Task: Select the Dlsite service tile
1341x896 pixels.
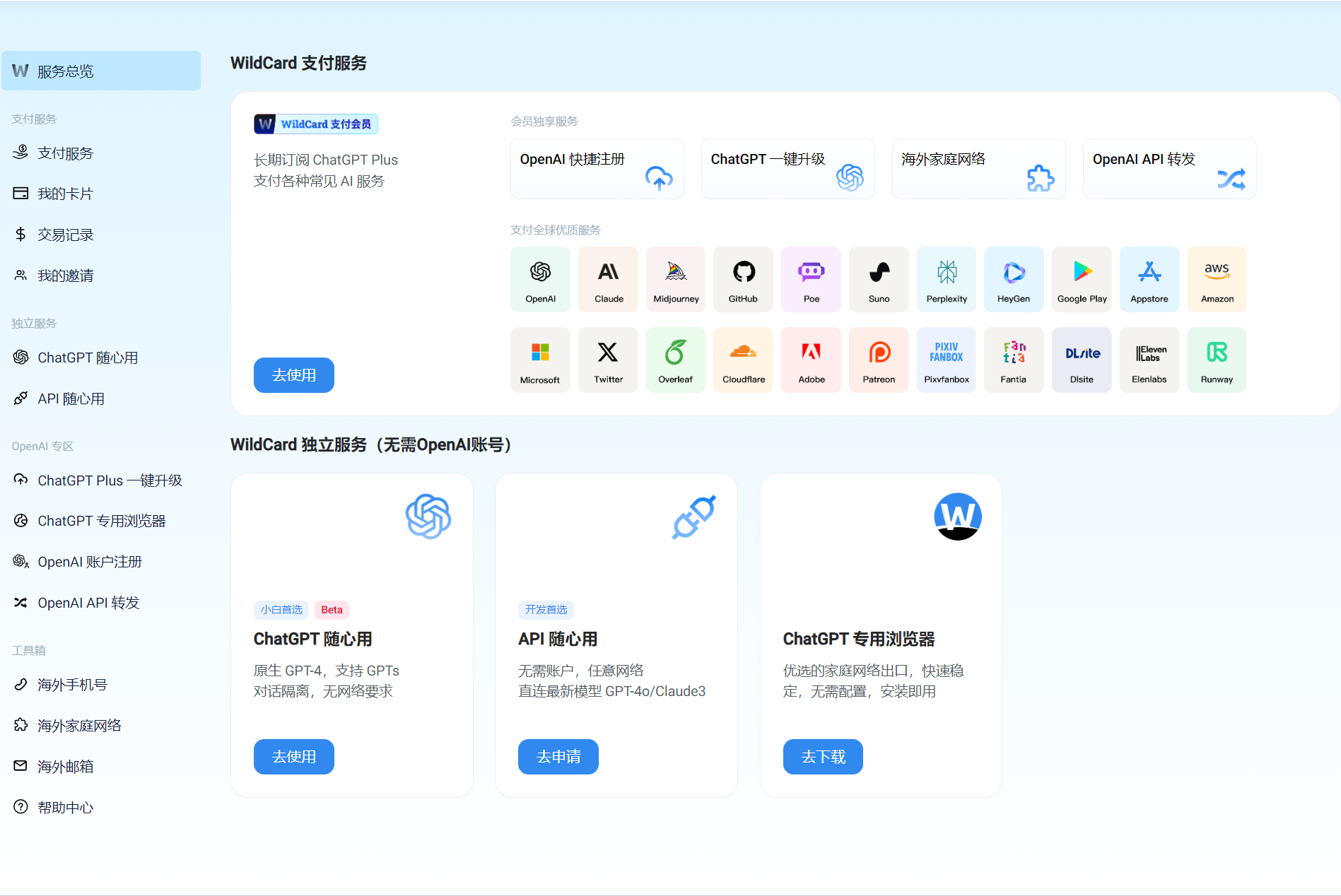Action: pos(1082,360)
